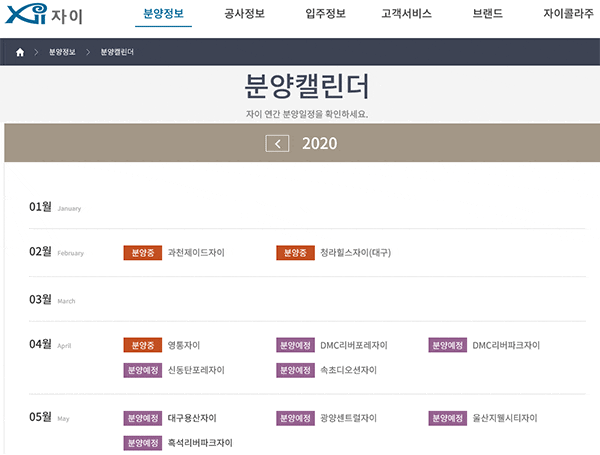Click the 01월 January row label
The width and height of the screenshot is (600, 455).
click(55, 207)
